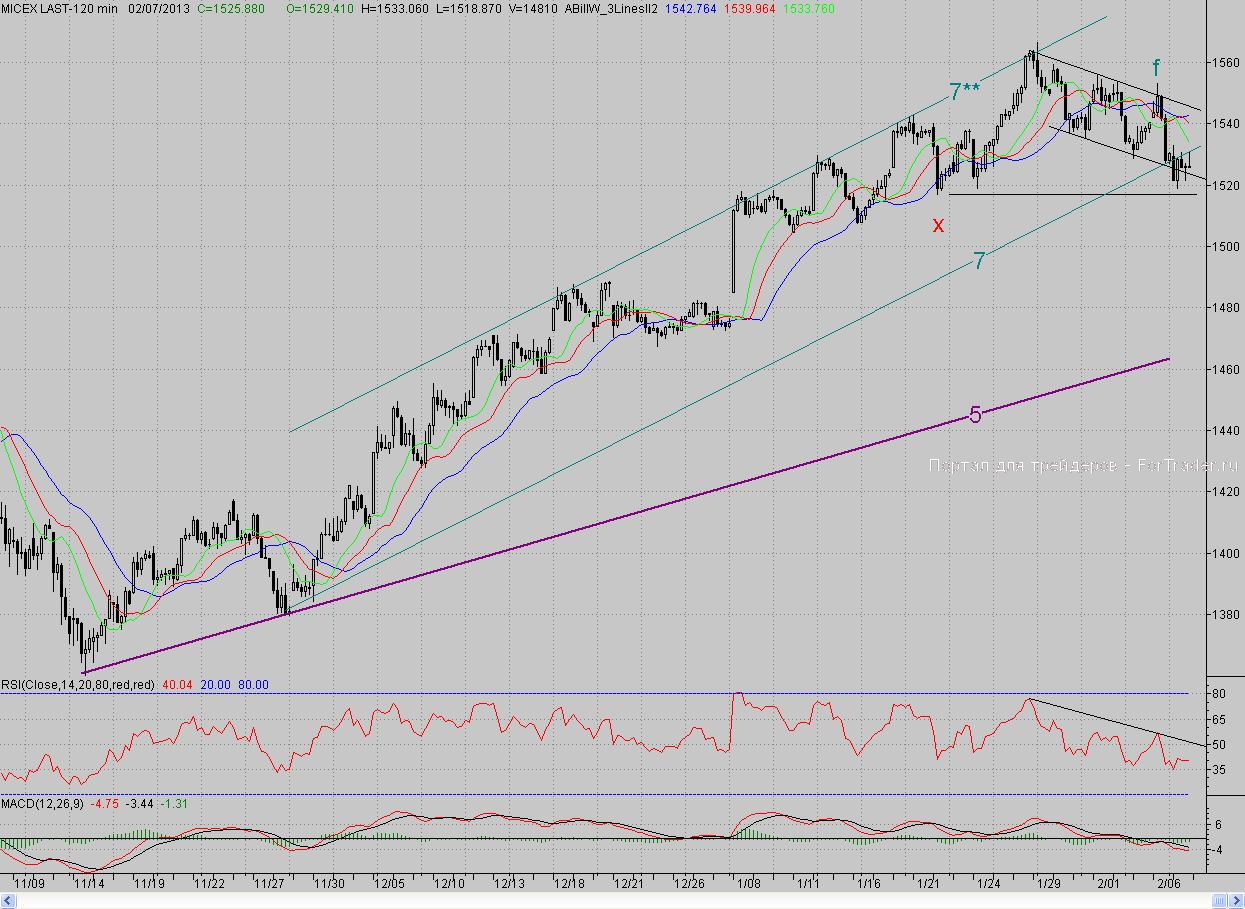Click the '11/14' date axis label

pos(89,884)
